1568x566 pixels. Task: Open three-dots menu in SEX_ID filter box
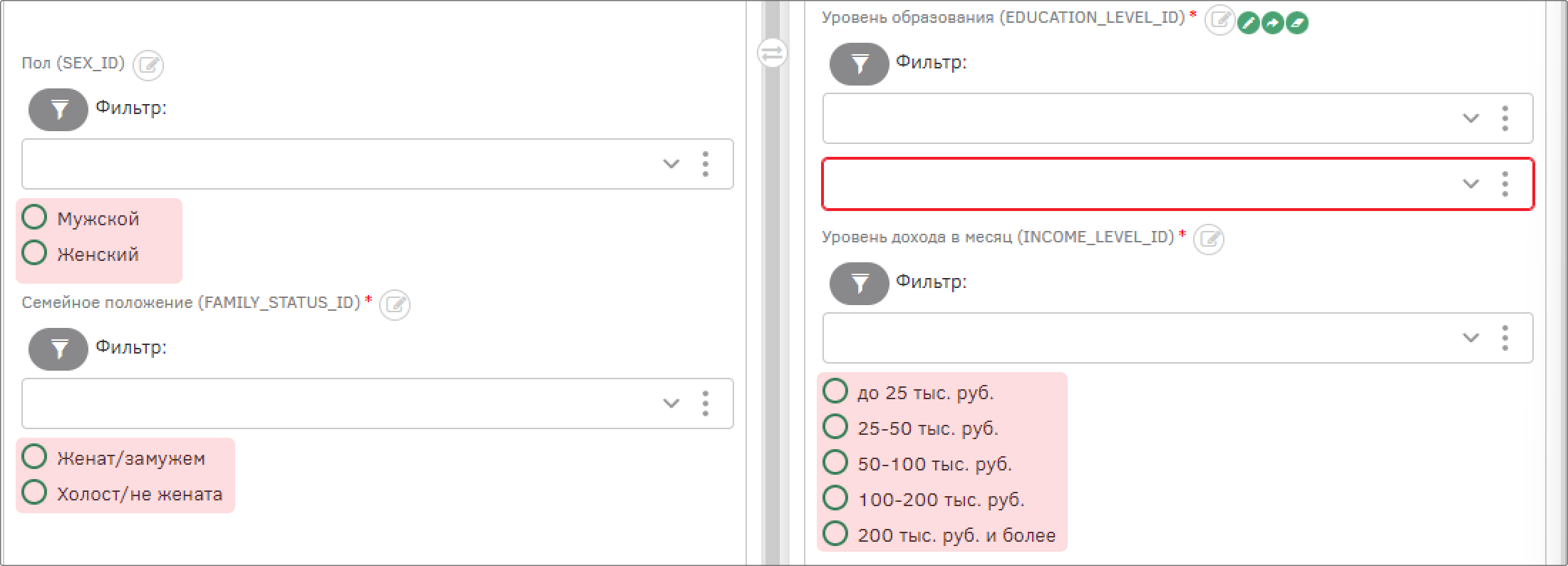point(706,164)
